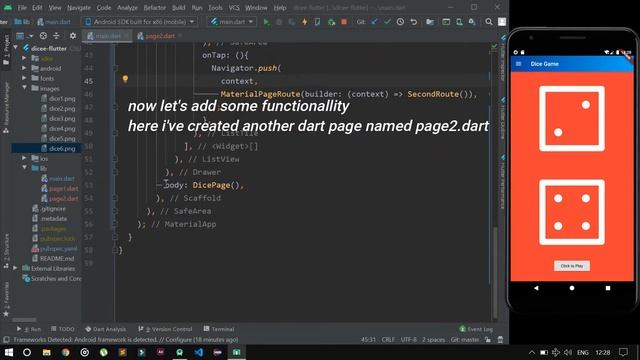Expand the ios folder
This screenshot has width=640, height=360.
(x=24, y=158)
